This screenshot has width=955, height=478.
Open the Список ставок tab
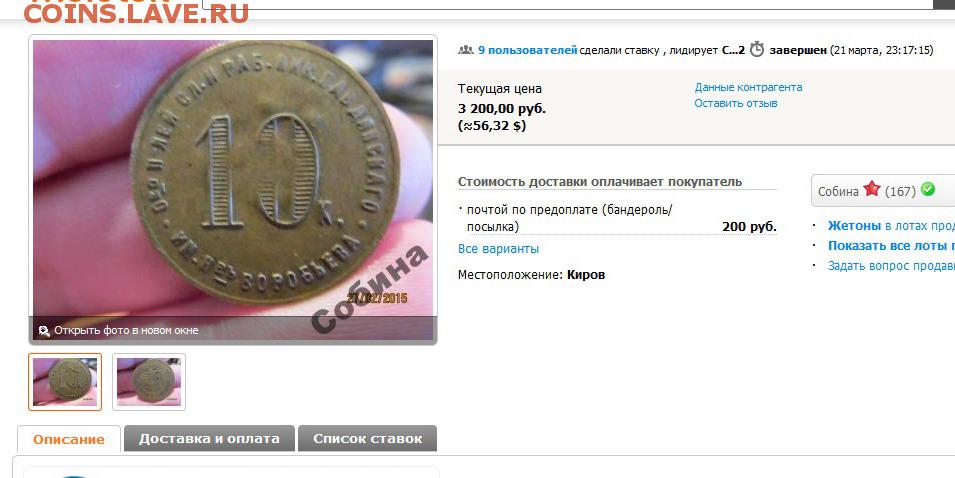(x=367, y=438)
